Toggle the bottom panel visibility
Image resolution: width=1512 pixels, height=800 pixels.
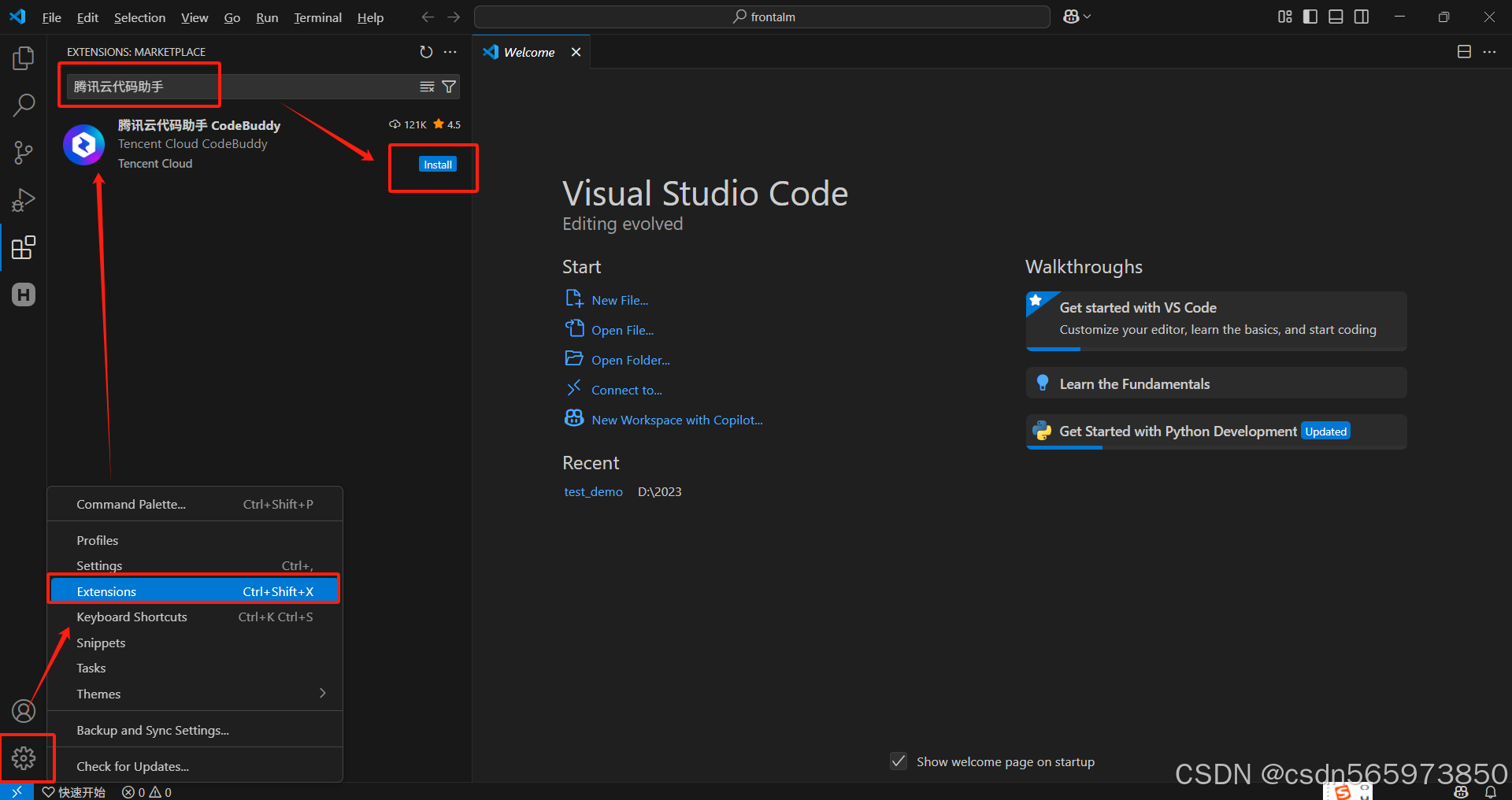coord(1336,17)
